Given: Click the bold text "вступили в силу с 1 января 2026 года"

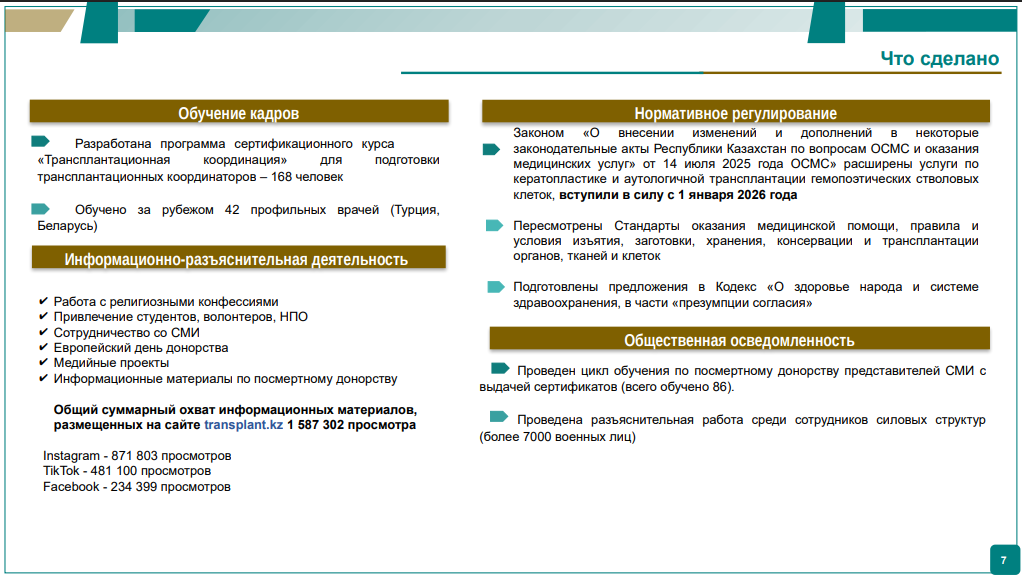Looking at the screenshot, I should 678,195.
